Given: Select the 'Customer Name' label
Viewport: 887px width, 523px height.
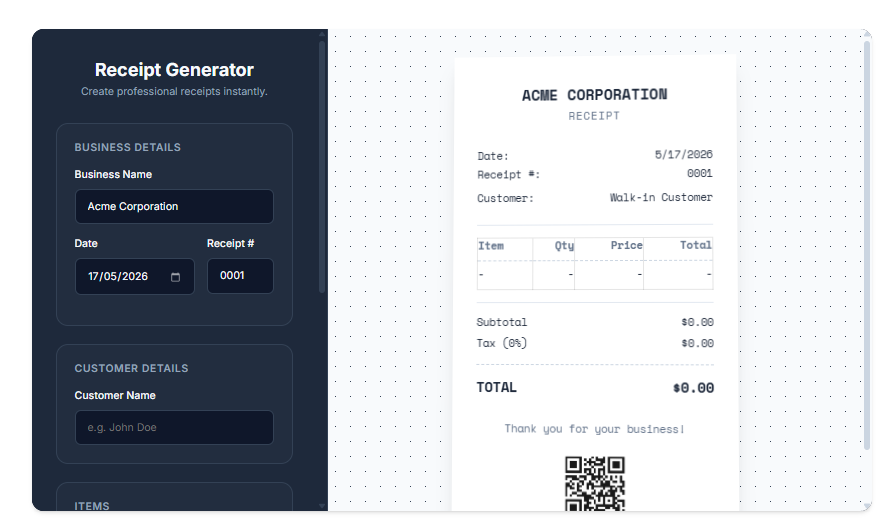Looking at the screenshot, I should coord(115,395).
